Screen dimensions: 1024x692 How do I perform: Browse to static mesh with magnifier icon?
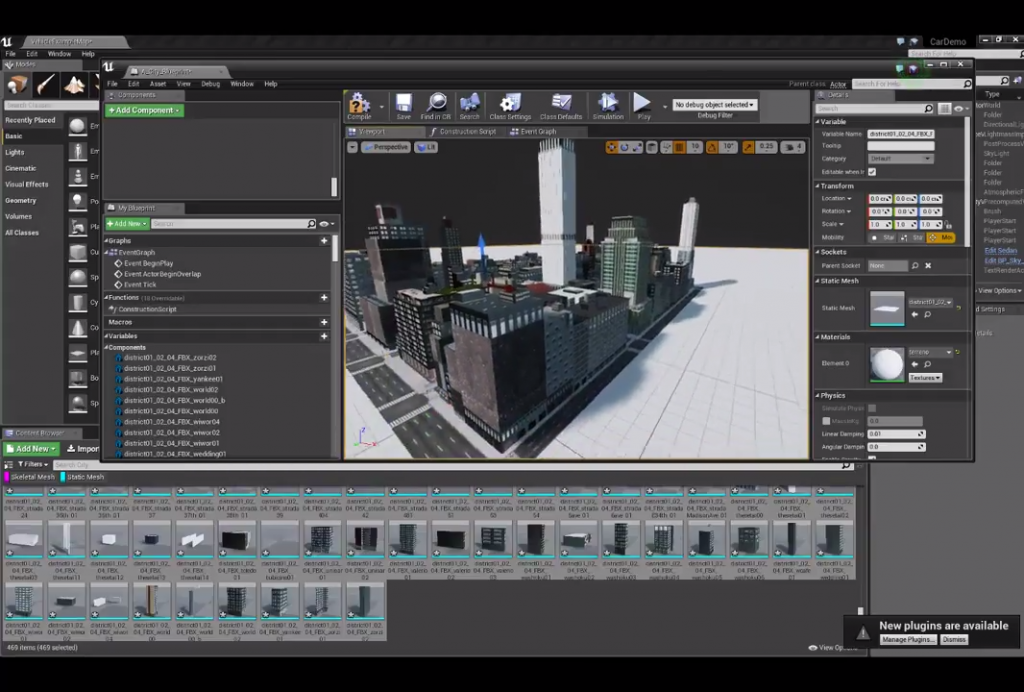point(927,315)
